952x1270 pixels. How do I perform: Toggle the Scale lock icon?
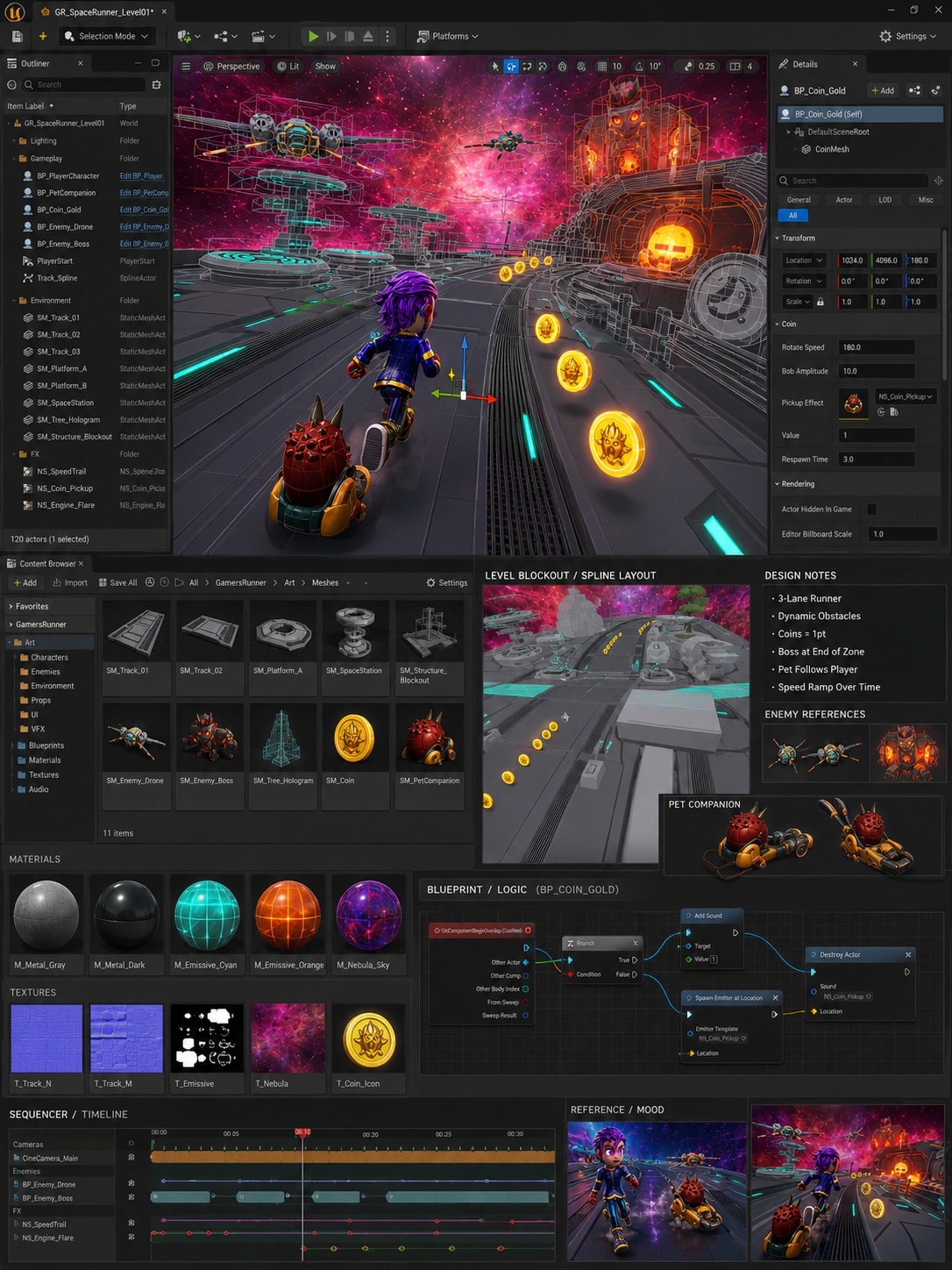pyautogui.click(x=821, y=302)
